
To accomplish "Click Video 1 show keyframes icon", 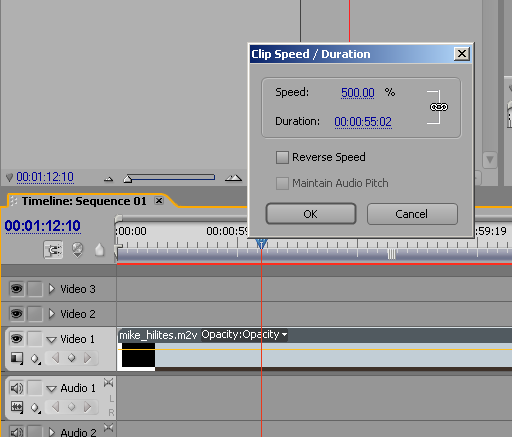I will [35, 359].
